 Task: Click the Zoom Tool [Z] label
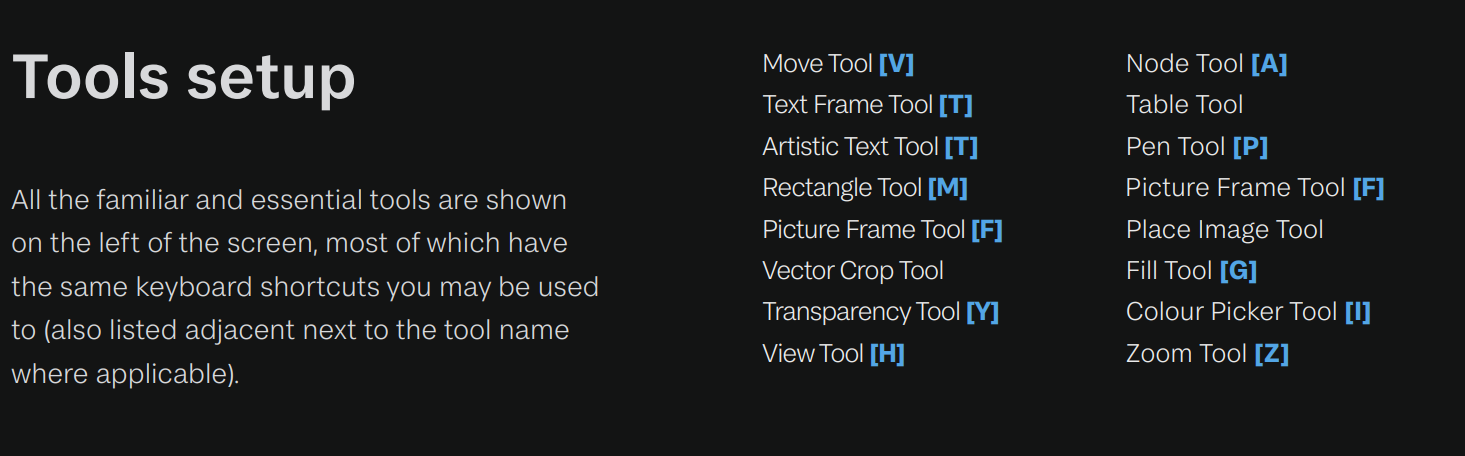(x=1207, y=354)
